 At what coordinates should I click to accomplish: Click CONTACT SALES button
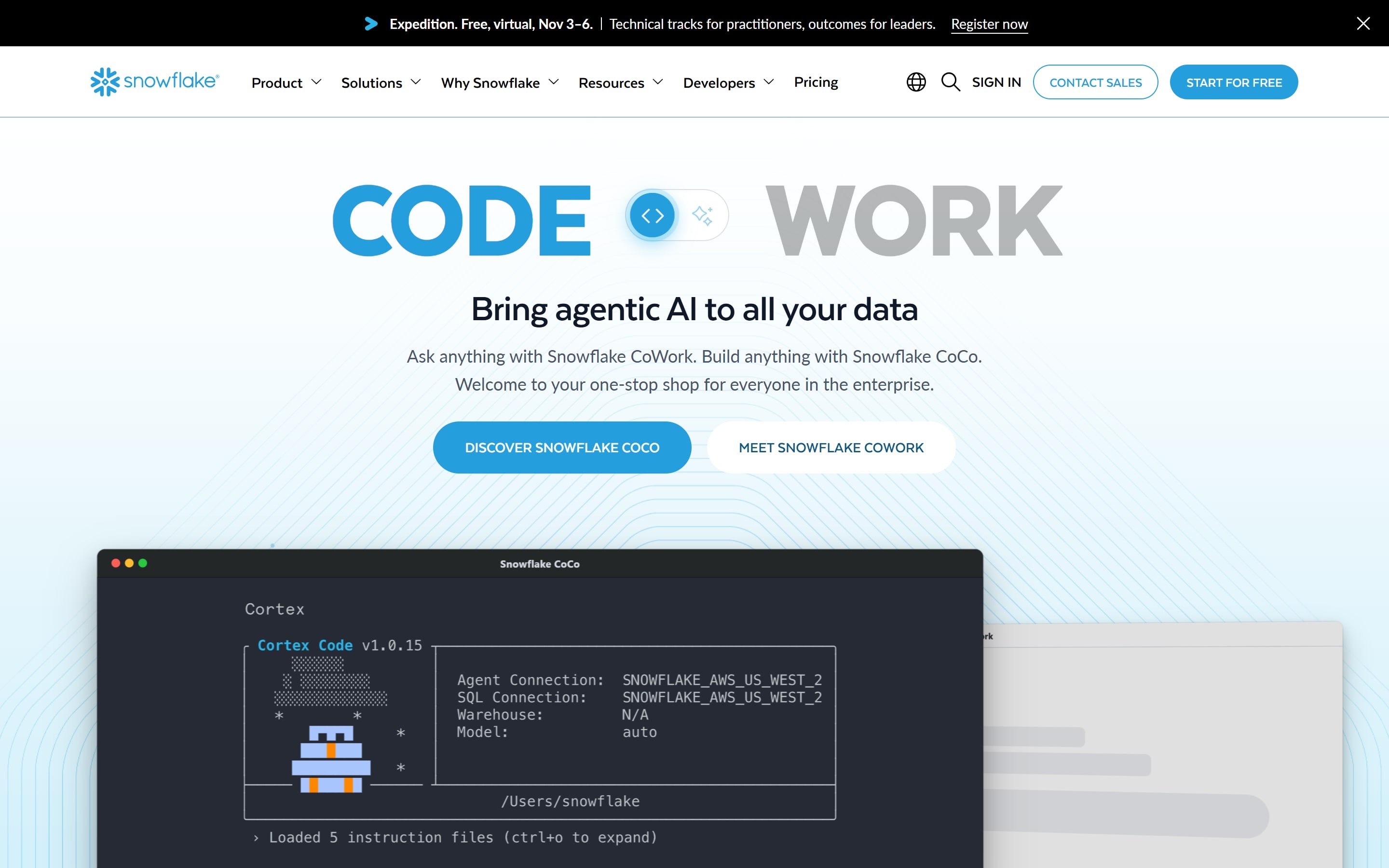point(1095,82)
